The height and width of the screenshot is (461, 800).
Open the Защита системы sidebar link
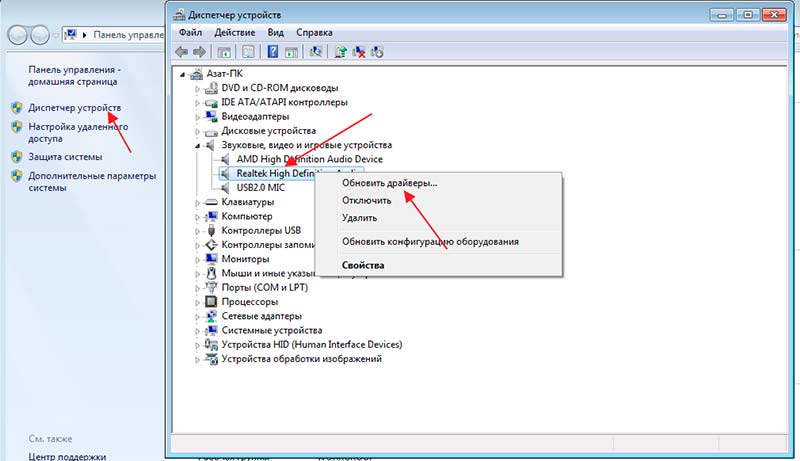point(65,156)
